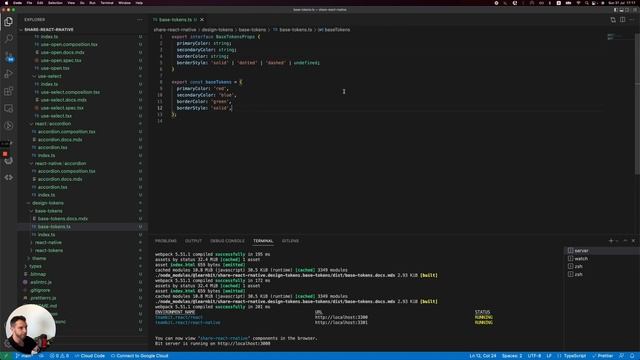Expand the react-tokens folder
Image resolution: width=640 pixels, height=360 pixels.
coord(82,250)
